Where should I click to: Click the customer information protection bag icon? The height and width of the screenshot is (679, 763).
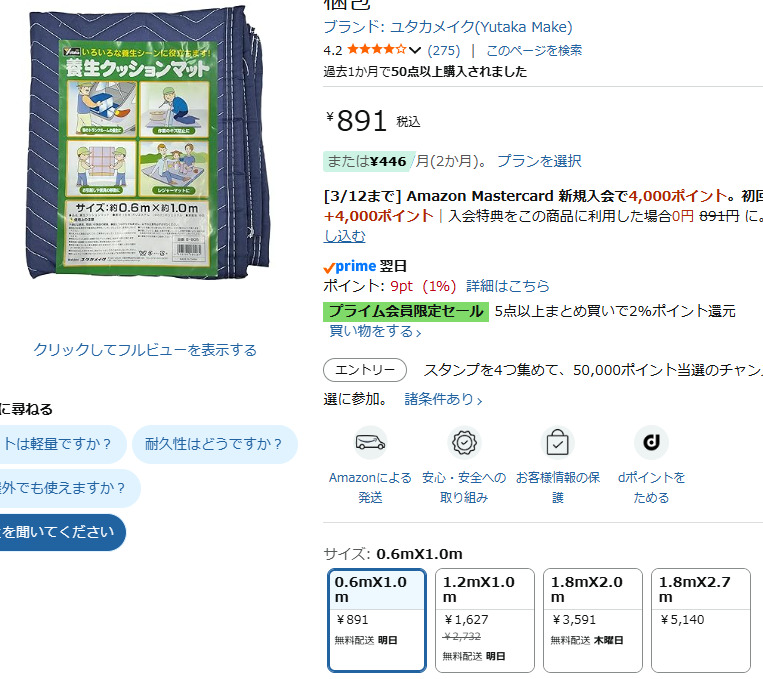558,442
